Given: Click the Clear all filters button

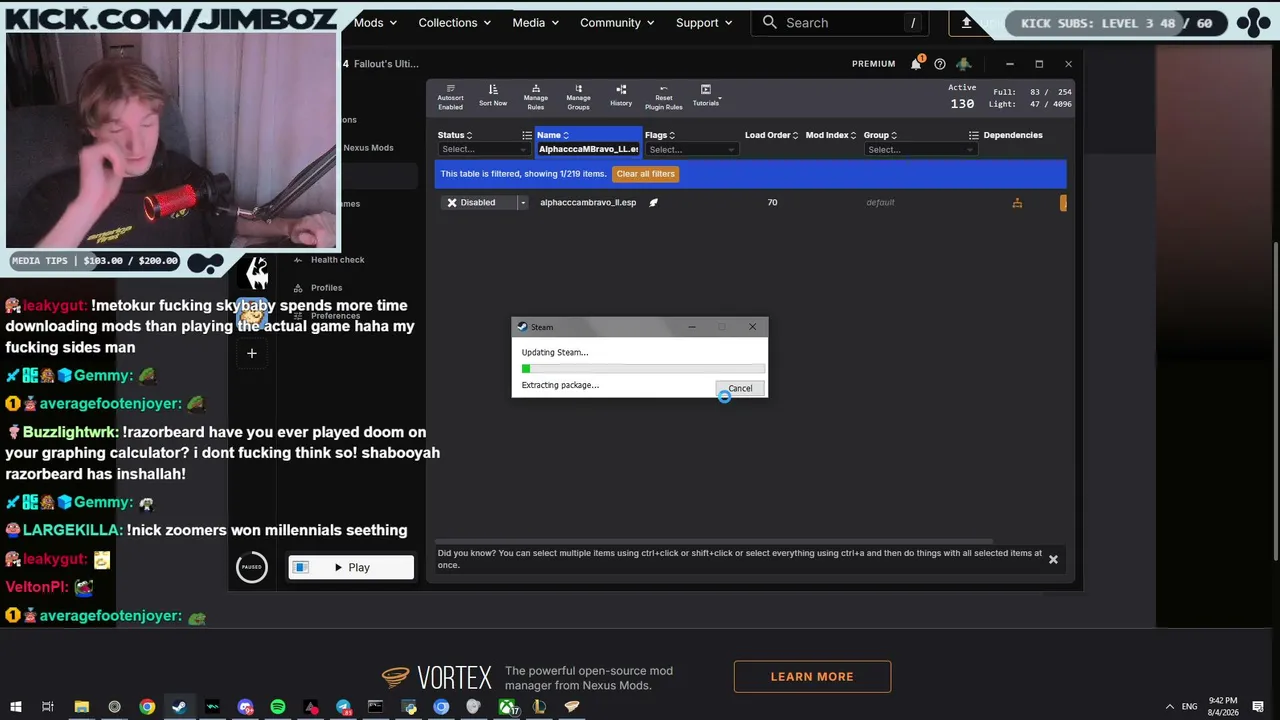Looking at the screenshot, I should point(646,174).
